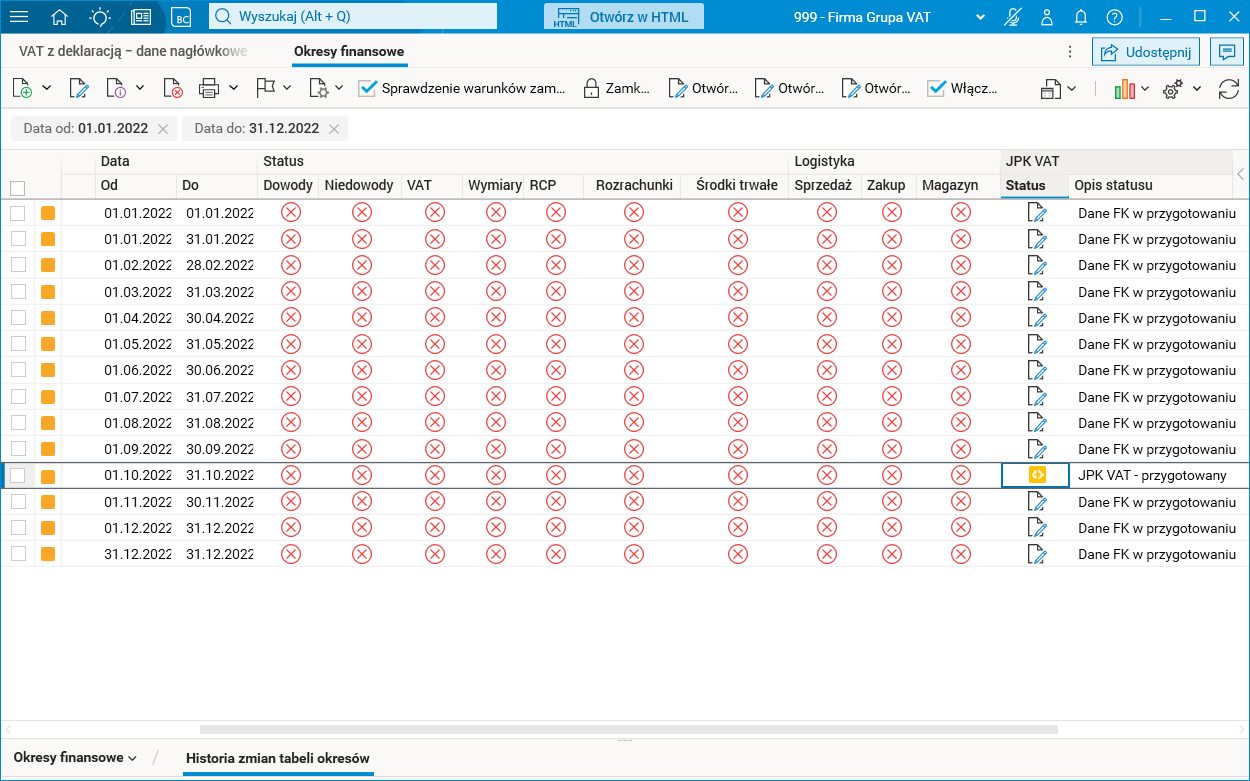The width and height of the screenshot is (1250, 781).
Task: Open the help question mark icon
Action: (x=1114, y=17)
